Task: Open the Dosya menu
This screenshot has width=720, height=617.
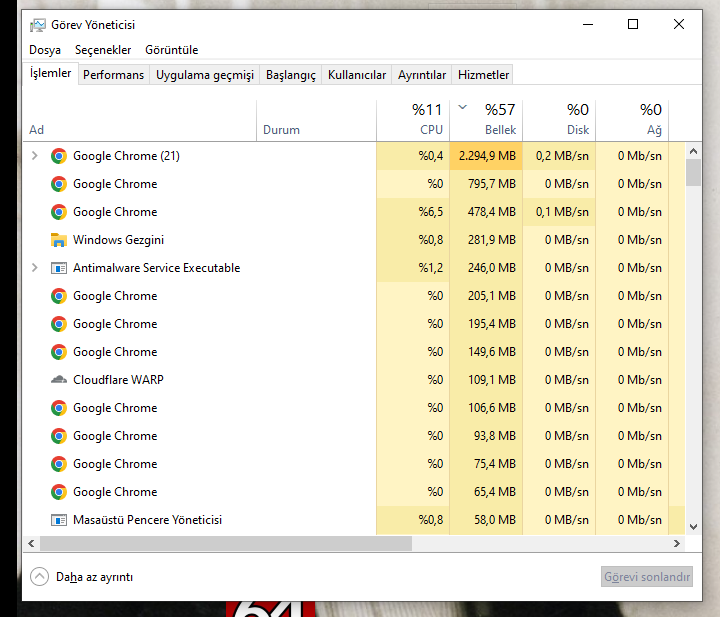Action: click(45, 50)
